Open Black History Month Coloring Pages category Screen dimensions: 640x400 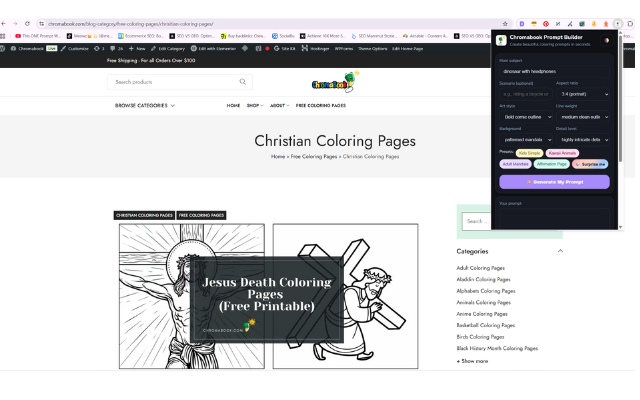(x=497, y=348)
